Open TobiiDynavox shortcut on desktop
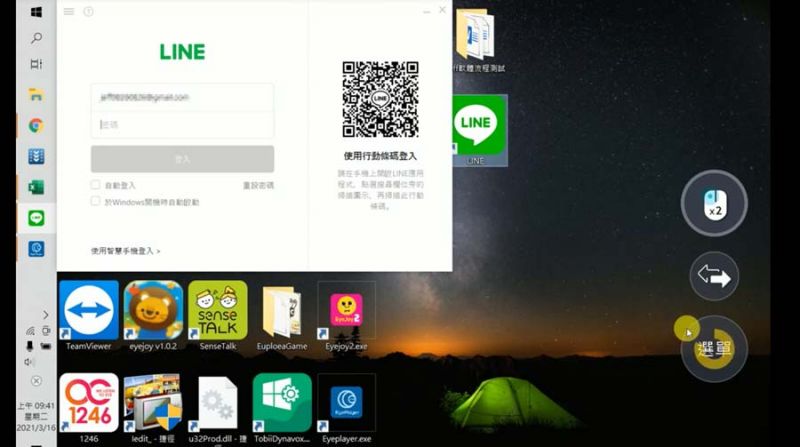This screenshot has height=447, width=800. [282, 403]
